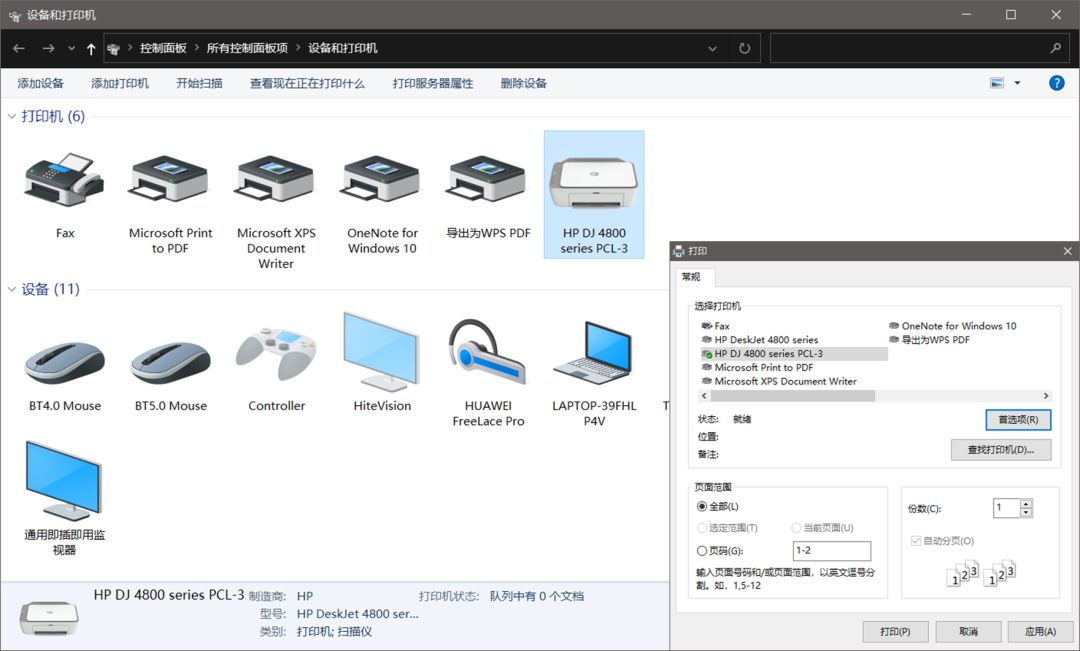Screen dimensions: 1080x651
Task: Click the 查找打印机(D)... button
Action: tap(1001, 450)
